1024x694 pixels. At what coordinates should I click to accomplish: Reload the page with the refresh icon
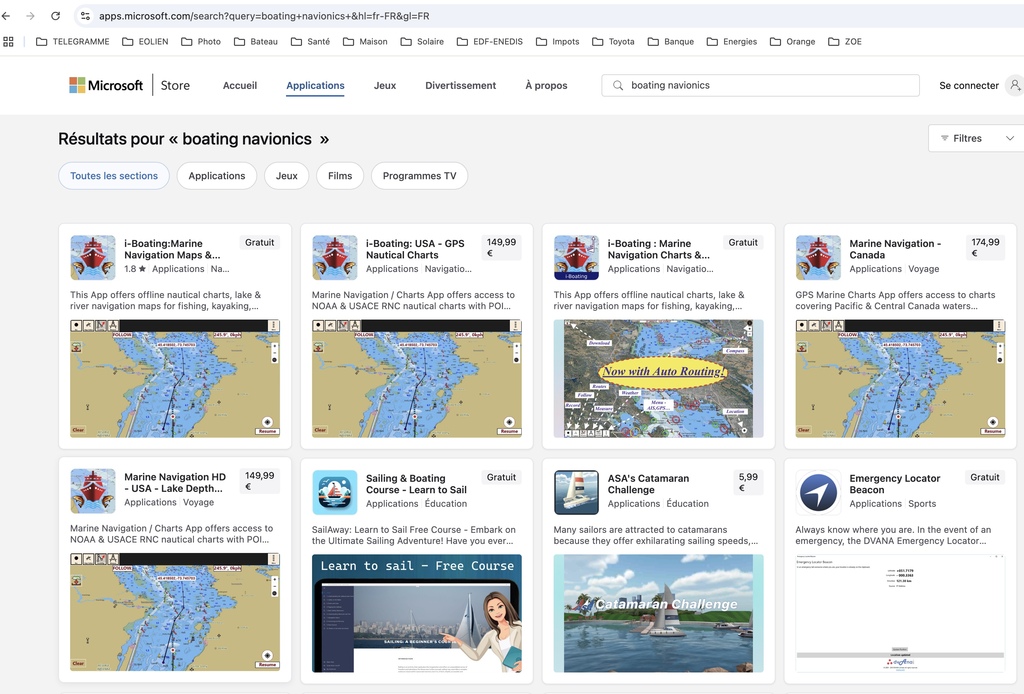point(56,16)
